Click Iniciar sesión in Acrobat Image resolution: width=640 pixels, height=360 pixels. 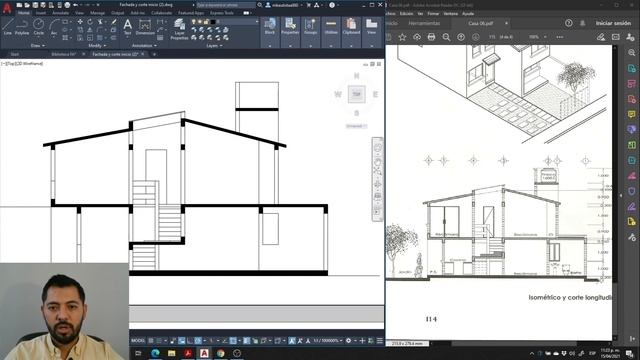(x=613, y=23)
